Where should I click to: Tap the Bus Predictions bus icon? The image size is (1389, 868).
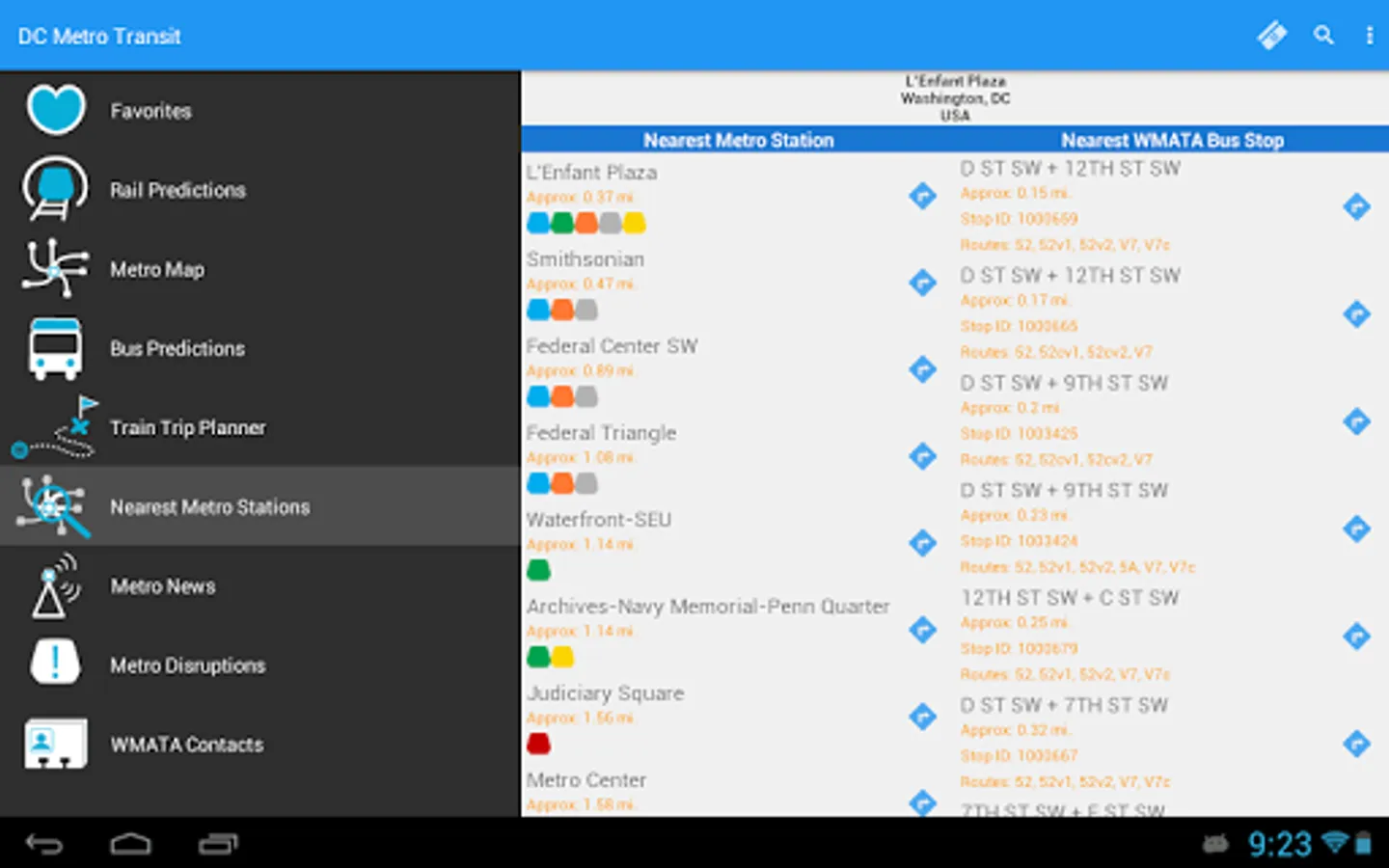pos(55,348)
